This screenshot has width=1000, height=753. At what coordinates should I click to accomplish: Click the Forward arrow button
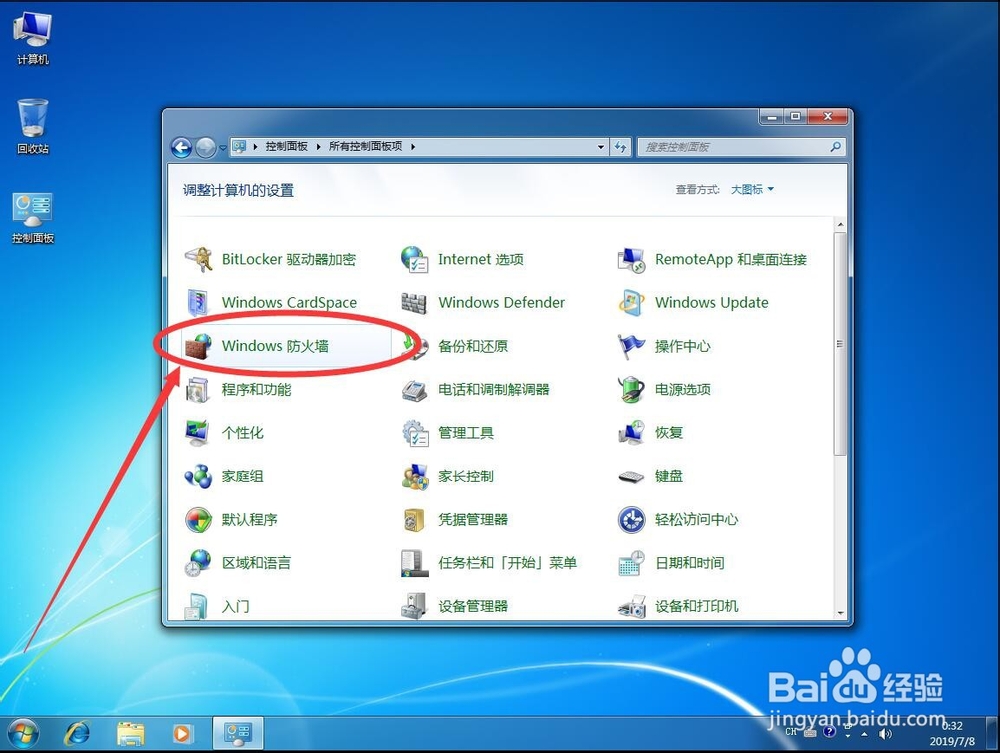(x=205, y=148)
